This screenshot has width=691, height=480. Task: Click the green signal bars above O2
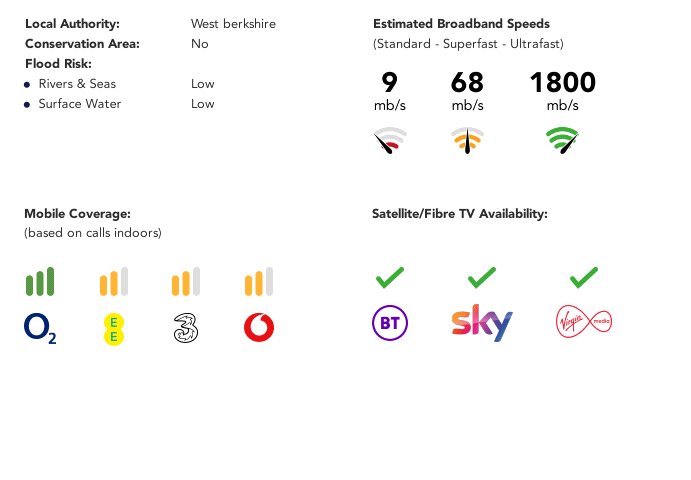(40, 281)
